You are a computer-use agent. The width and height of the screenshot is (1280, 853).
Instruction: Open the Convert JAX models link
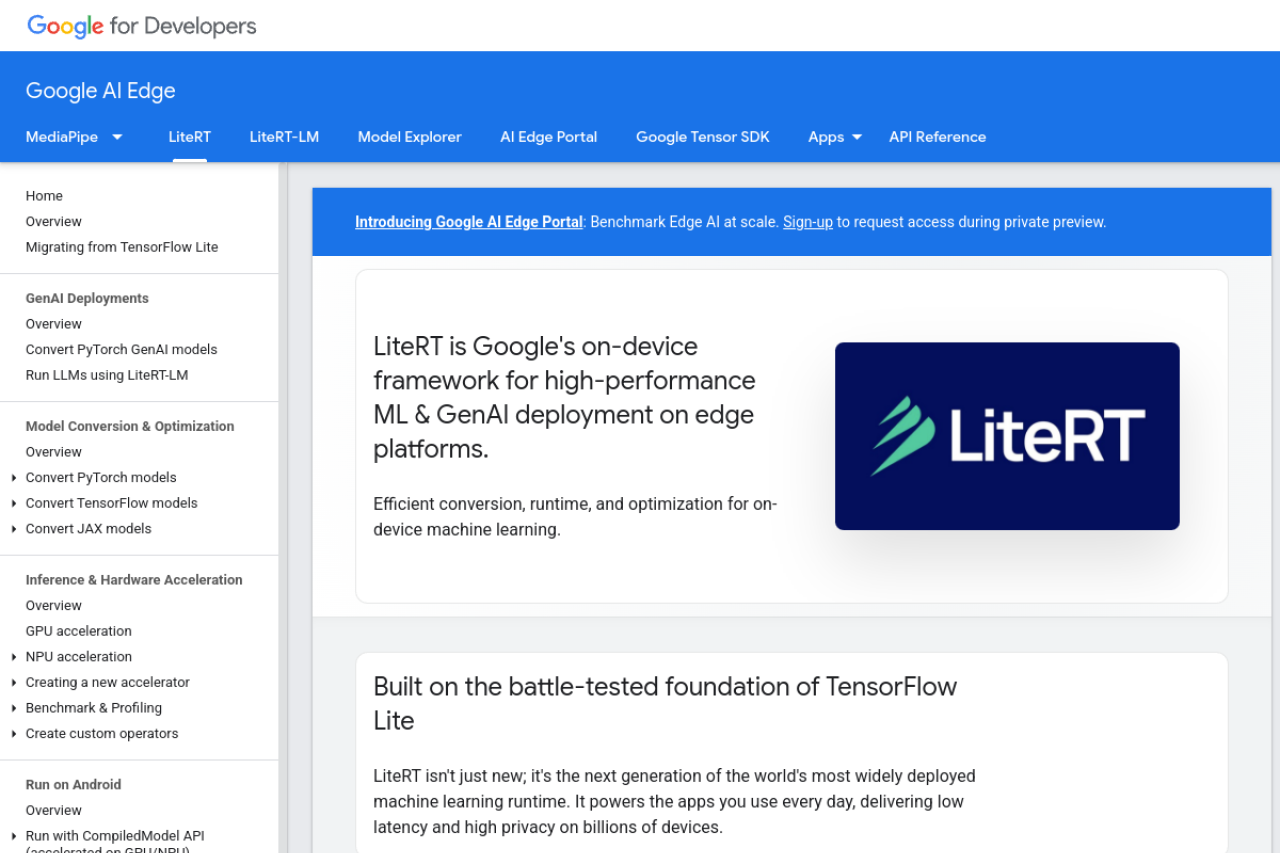(89, 528)
